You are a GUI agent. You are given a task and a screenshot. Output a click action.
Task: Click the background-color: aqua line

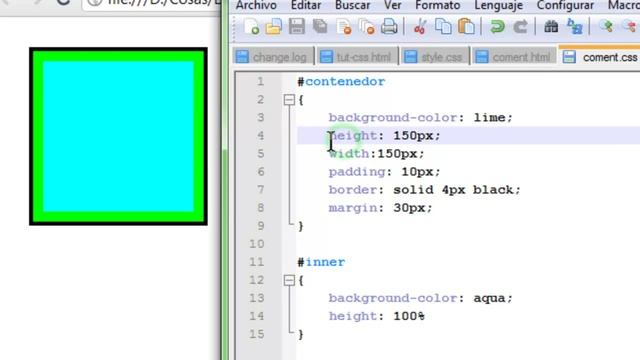420,298
